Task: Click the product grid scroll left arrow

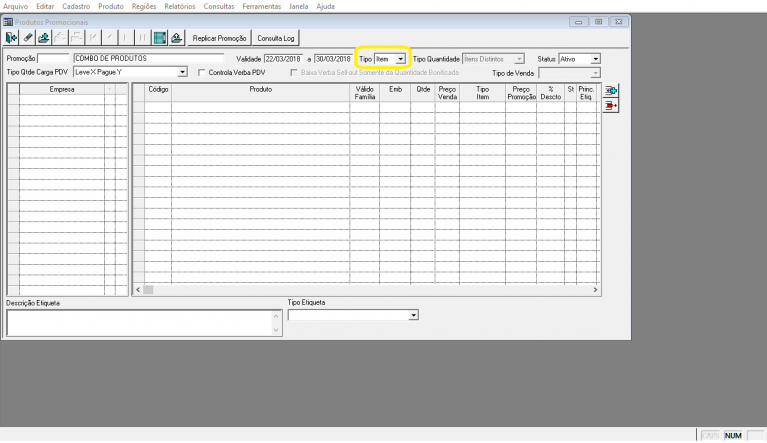Action: (138, 290)
